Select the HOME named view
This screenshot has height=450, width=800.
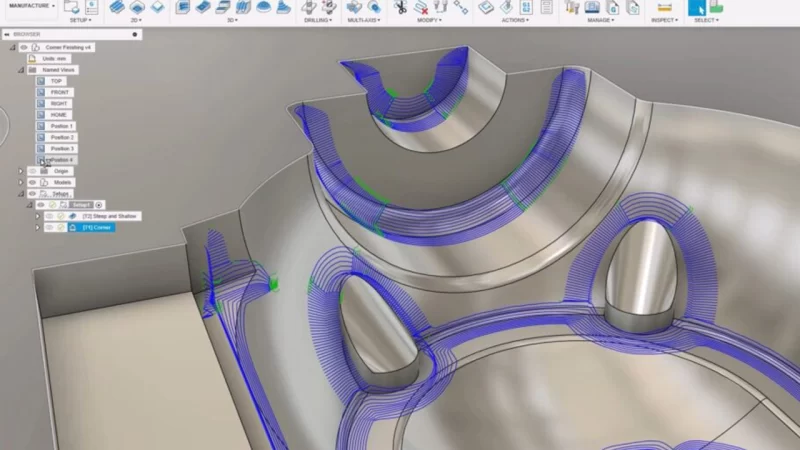click(53, 115)
